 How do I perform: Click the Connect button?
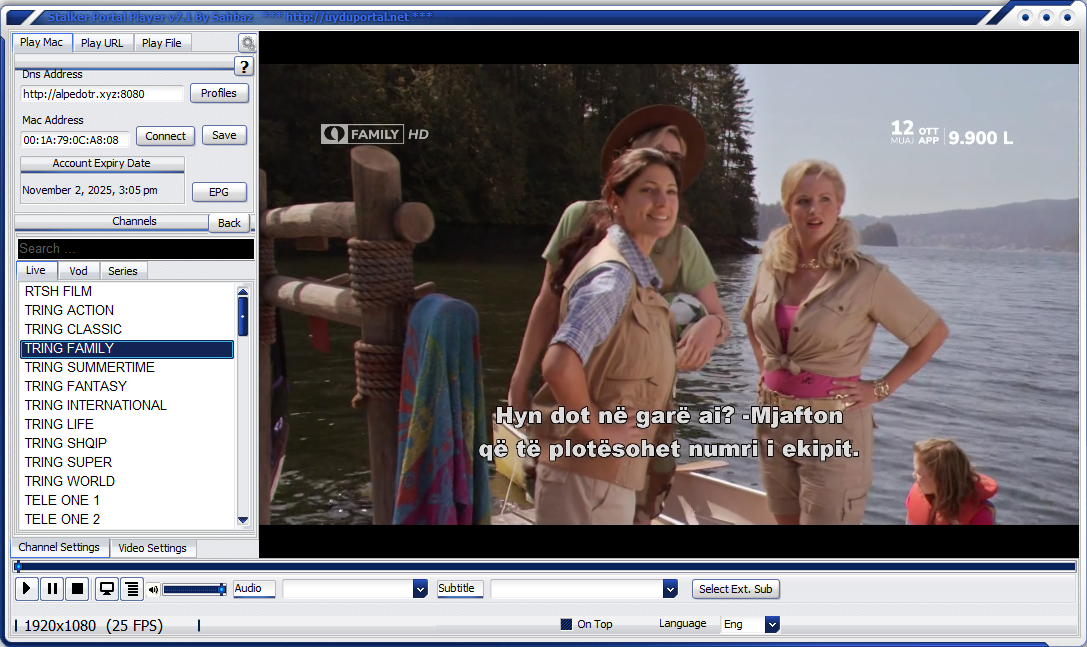coord(166,136)
